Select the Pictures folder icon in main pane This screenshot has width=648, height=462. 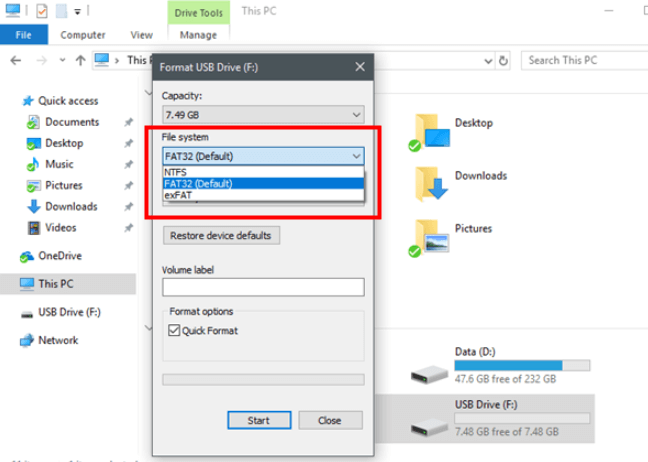pos(429,238)
